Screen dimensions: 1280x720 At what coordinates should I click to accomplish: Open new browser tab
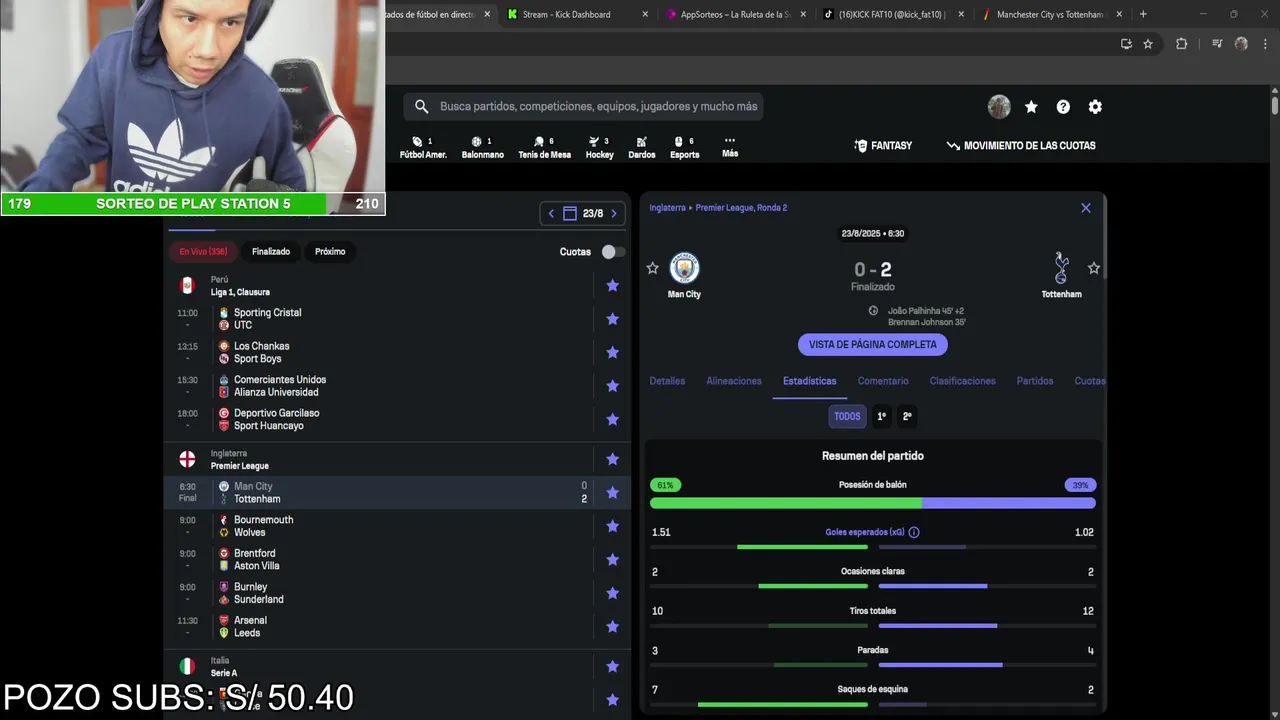tap(1143, 14)
